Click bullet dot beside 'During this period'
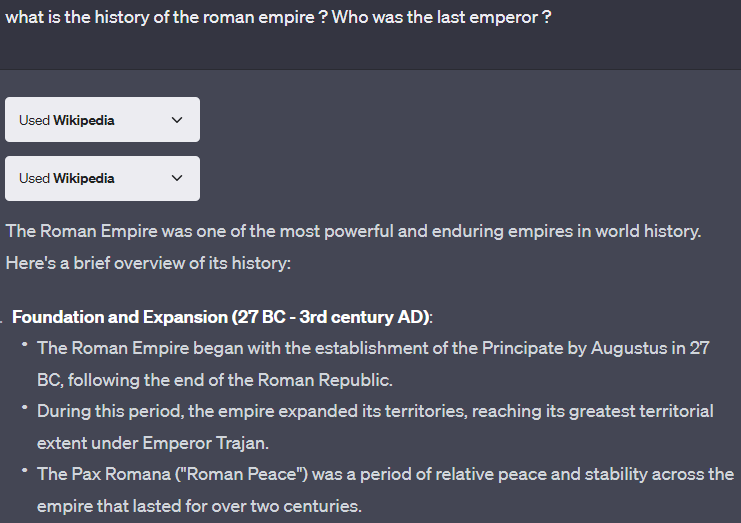This screenshot has width=741, height=523. (25, 408)
